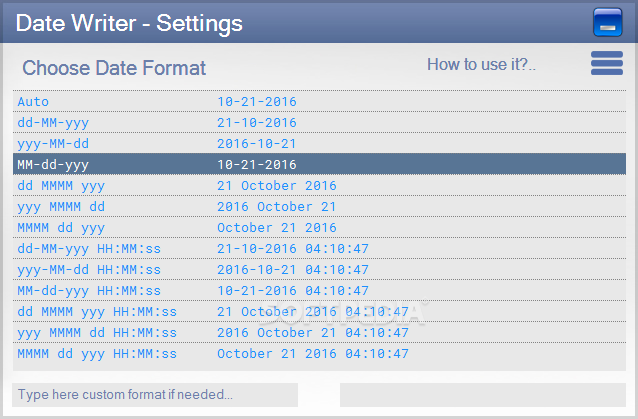Choose MM-dd-yyy HH:MM:ss format
The height and width of the screenshot is (419, 638).
pos(319,290)
